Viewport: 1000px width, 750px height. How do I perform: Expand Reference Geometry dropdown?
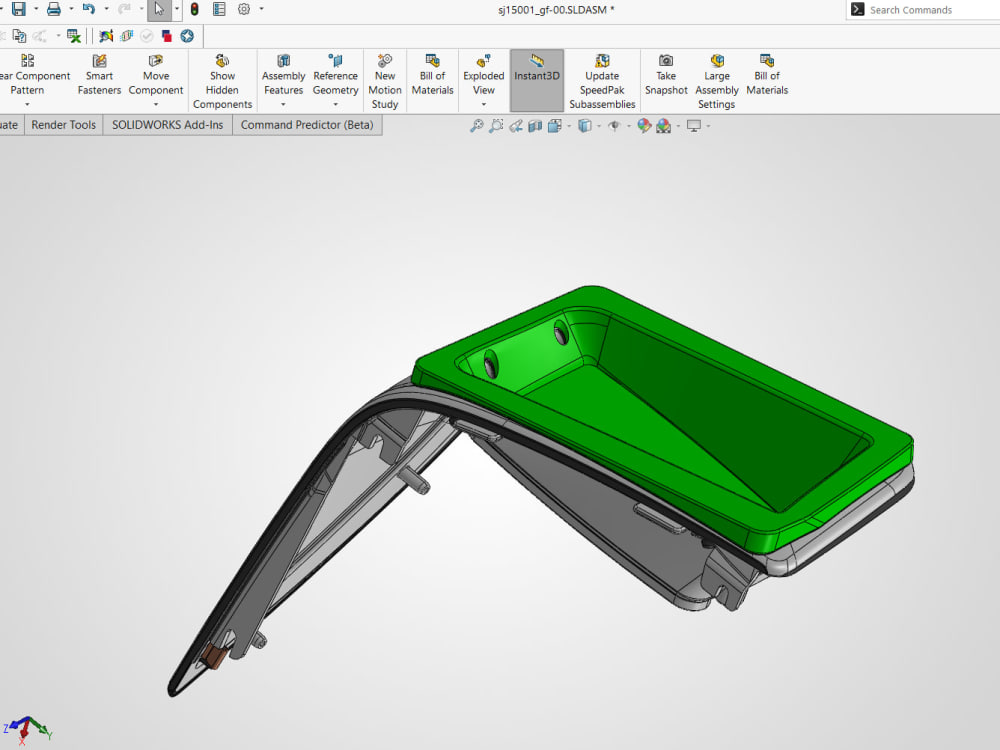[335, 104]
